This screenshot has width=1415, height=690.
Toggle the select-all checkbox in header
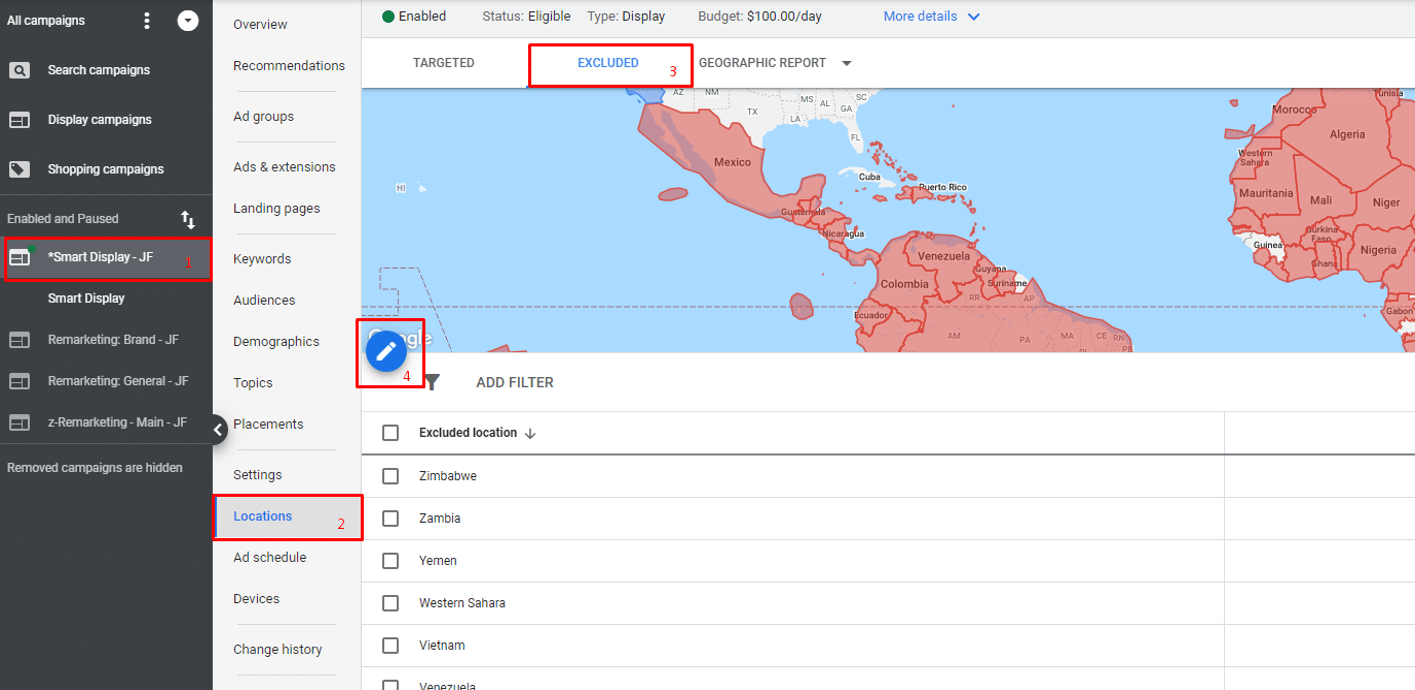point(390,433)
